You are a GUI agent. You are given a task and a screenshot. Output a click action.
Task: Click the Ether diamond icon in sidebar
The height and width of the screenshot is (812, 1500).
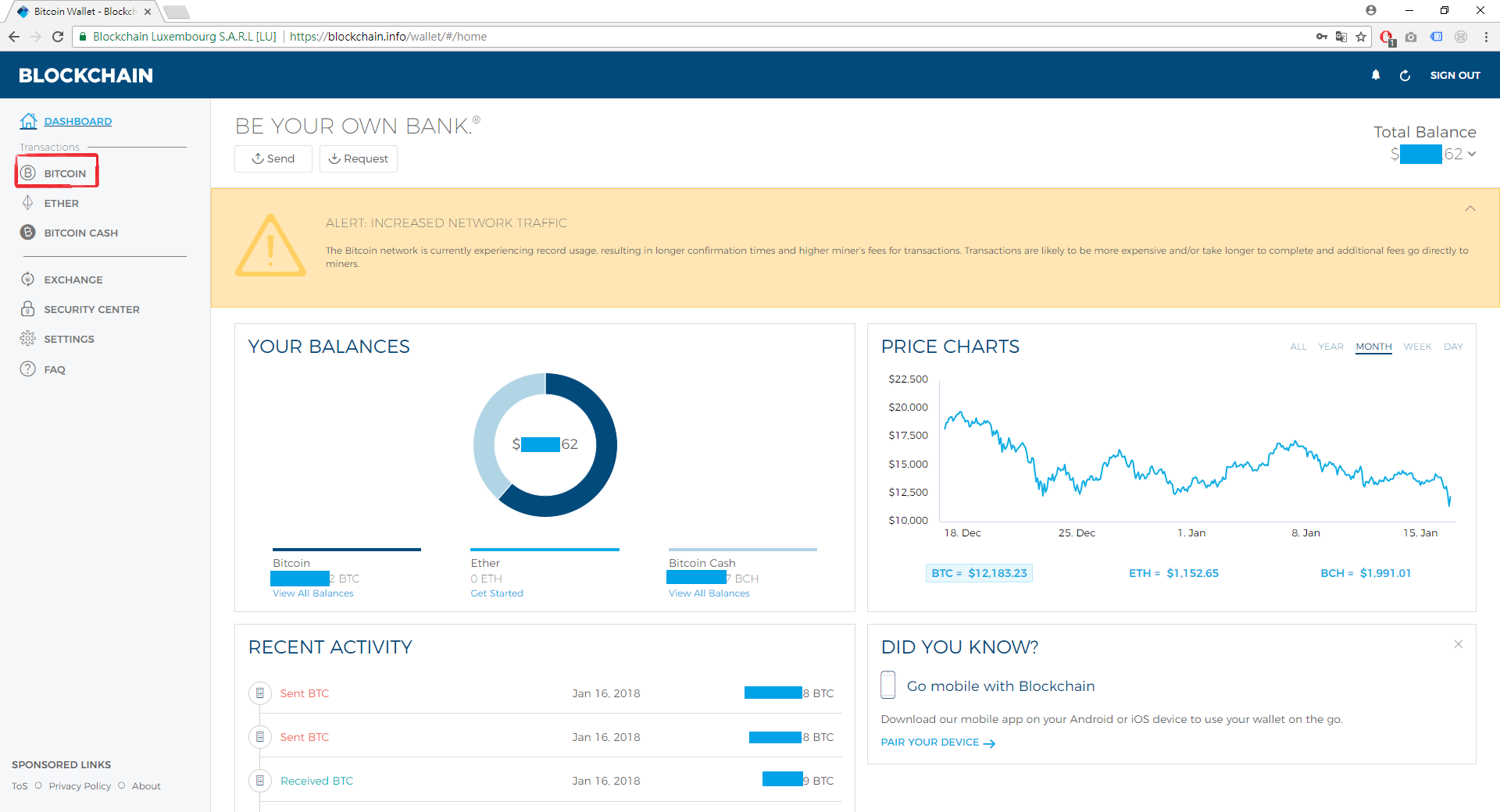28,203
